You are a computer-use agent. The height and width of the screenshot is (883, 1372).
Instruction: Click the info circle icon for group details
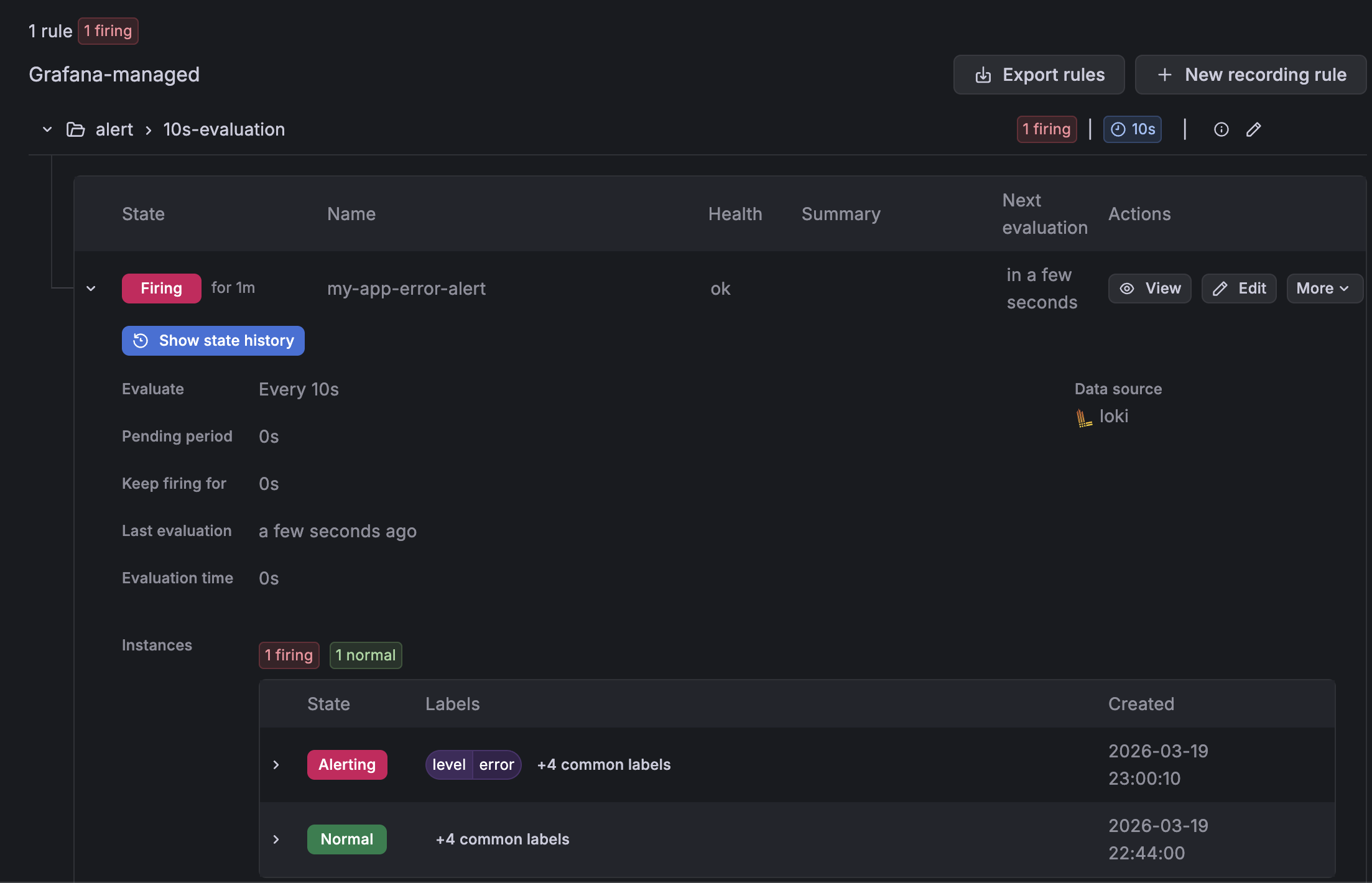[1221, 129]
